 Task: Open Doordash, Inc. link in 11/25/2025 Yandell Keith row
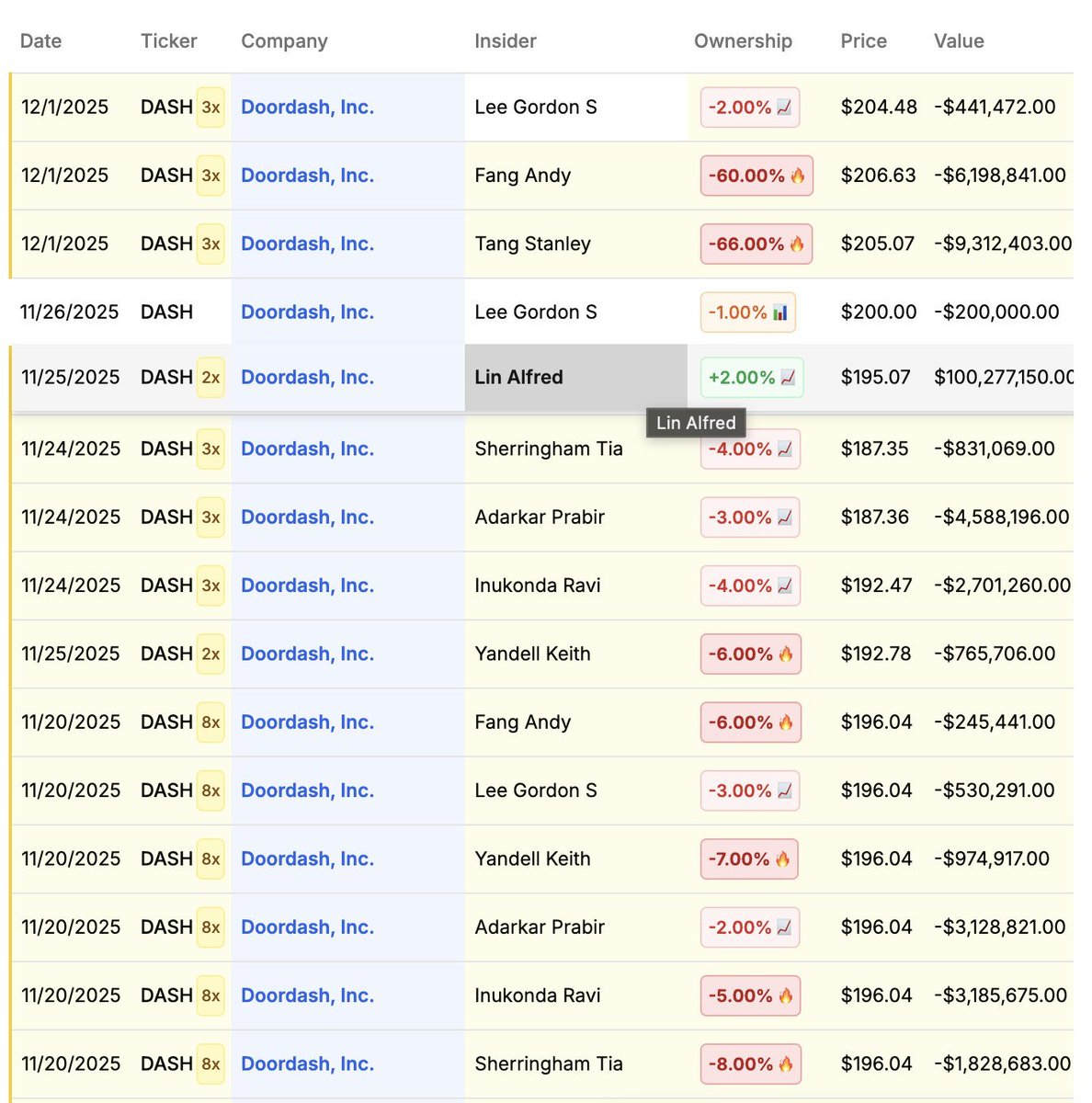click(307, 654)
